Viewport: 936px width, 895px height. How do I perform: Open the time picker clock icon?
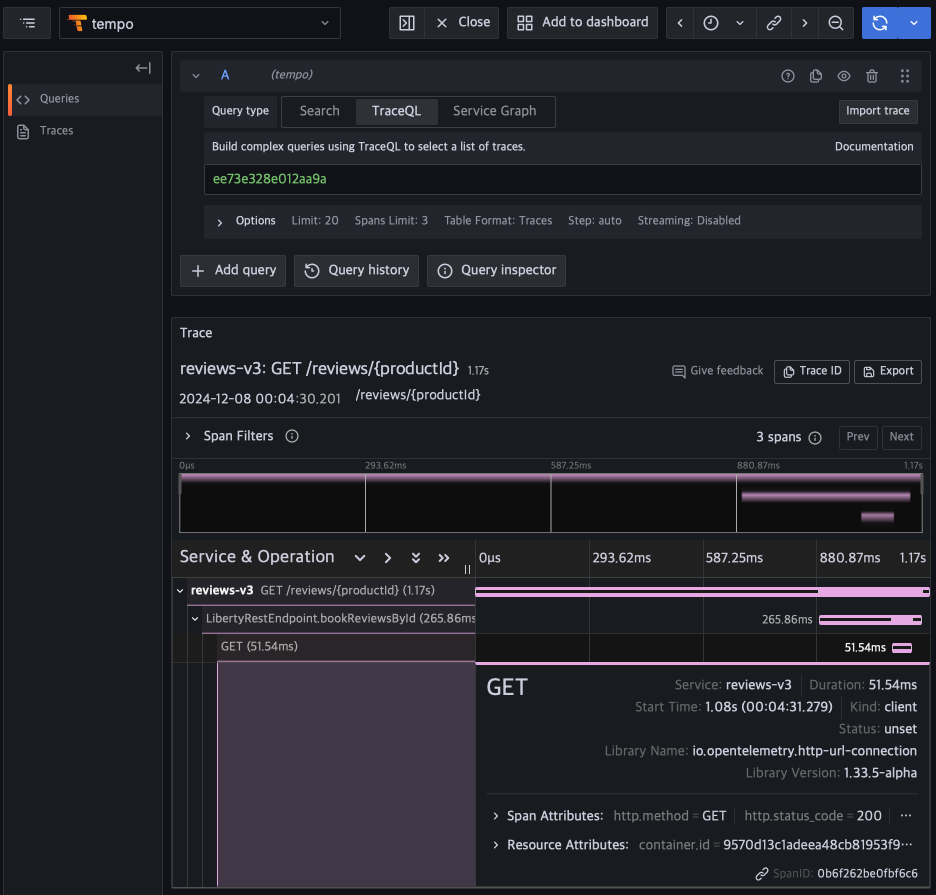pyautogui.click(x=711, y=23)
